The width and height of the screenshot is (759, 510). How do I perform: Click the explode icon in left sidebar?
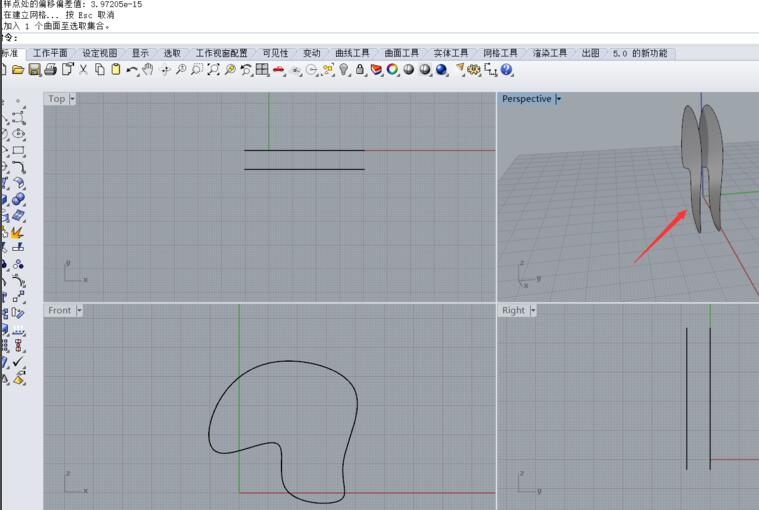pyautogui.click(x=18, y=232)
